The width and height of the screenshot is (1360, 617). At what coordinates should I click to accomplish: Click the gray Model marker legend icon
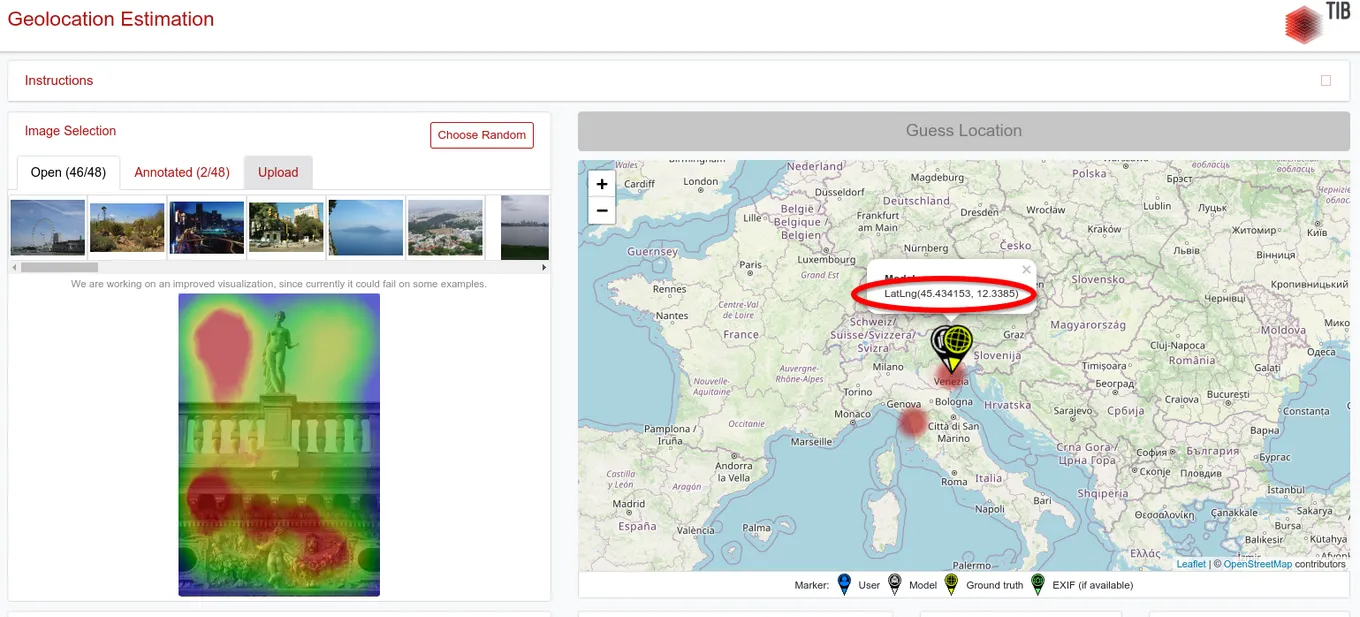(895, 584)
